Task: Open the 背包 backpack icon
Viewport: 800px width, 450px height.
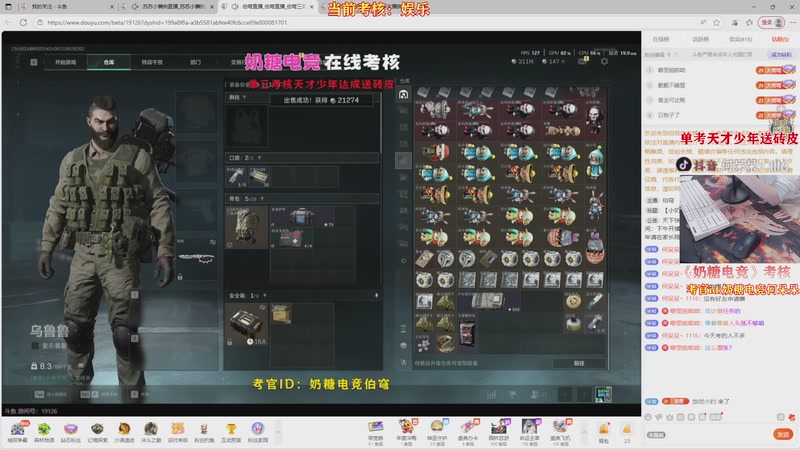Action: (x=604, y=432)
